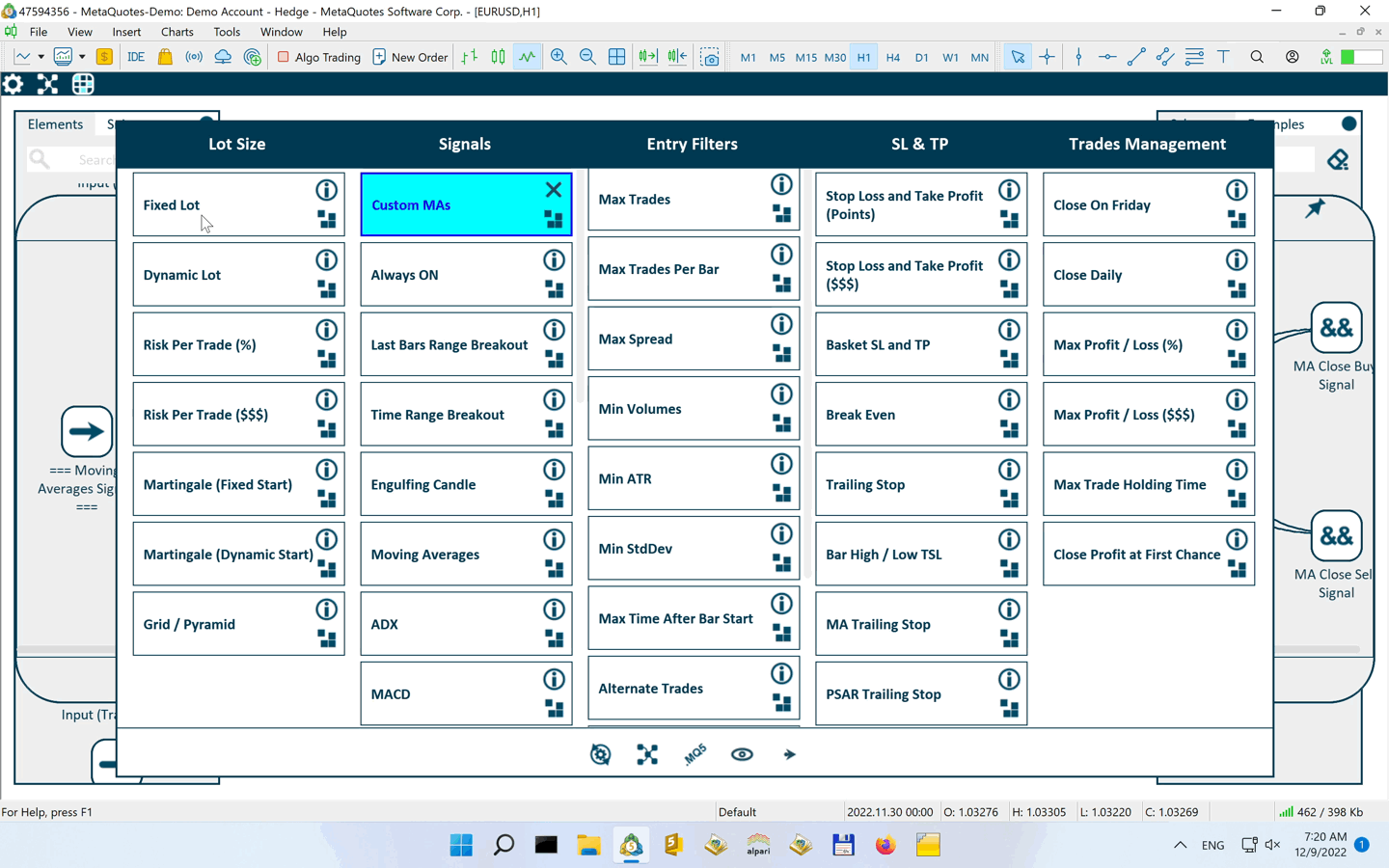Click blocks icon on Close Daily card

[1238, 289]
